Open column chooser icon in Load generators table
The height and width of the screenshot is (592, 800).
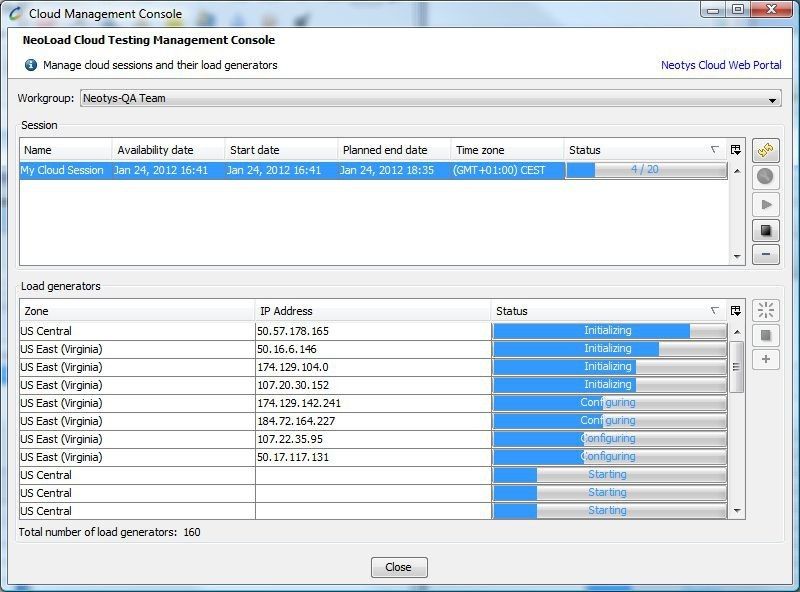pos(736,311)
